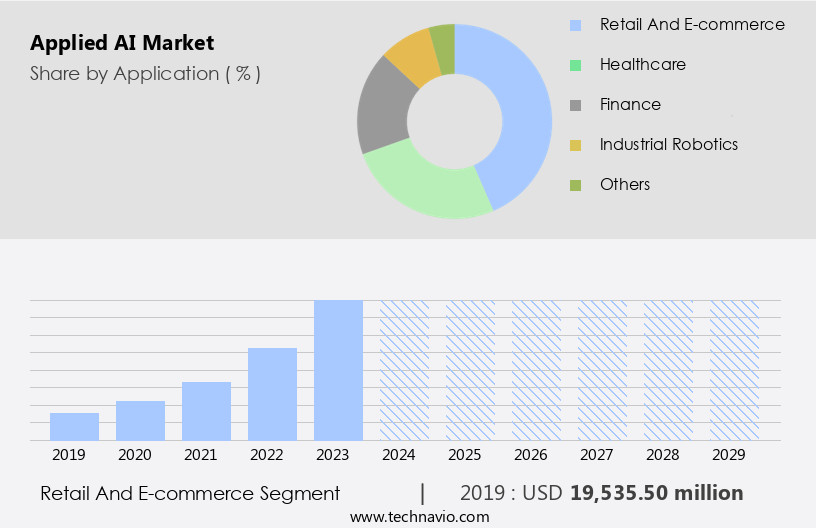816x528 pixels.
Task: Select the Industrial Robotics legend label
Action: tap(668, 145)
